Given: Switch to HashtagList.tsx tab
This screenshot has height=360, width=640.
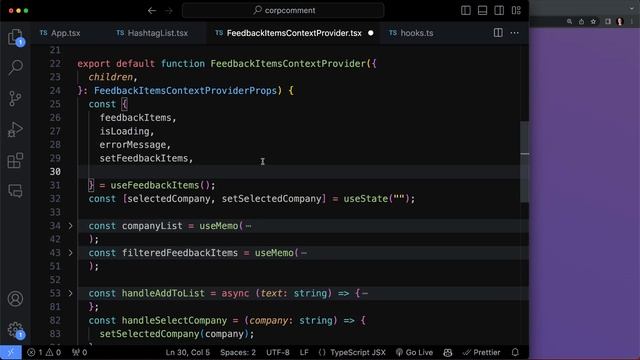Looking at the screenshot, I should (x=152, y=33).
